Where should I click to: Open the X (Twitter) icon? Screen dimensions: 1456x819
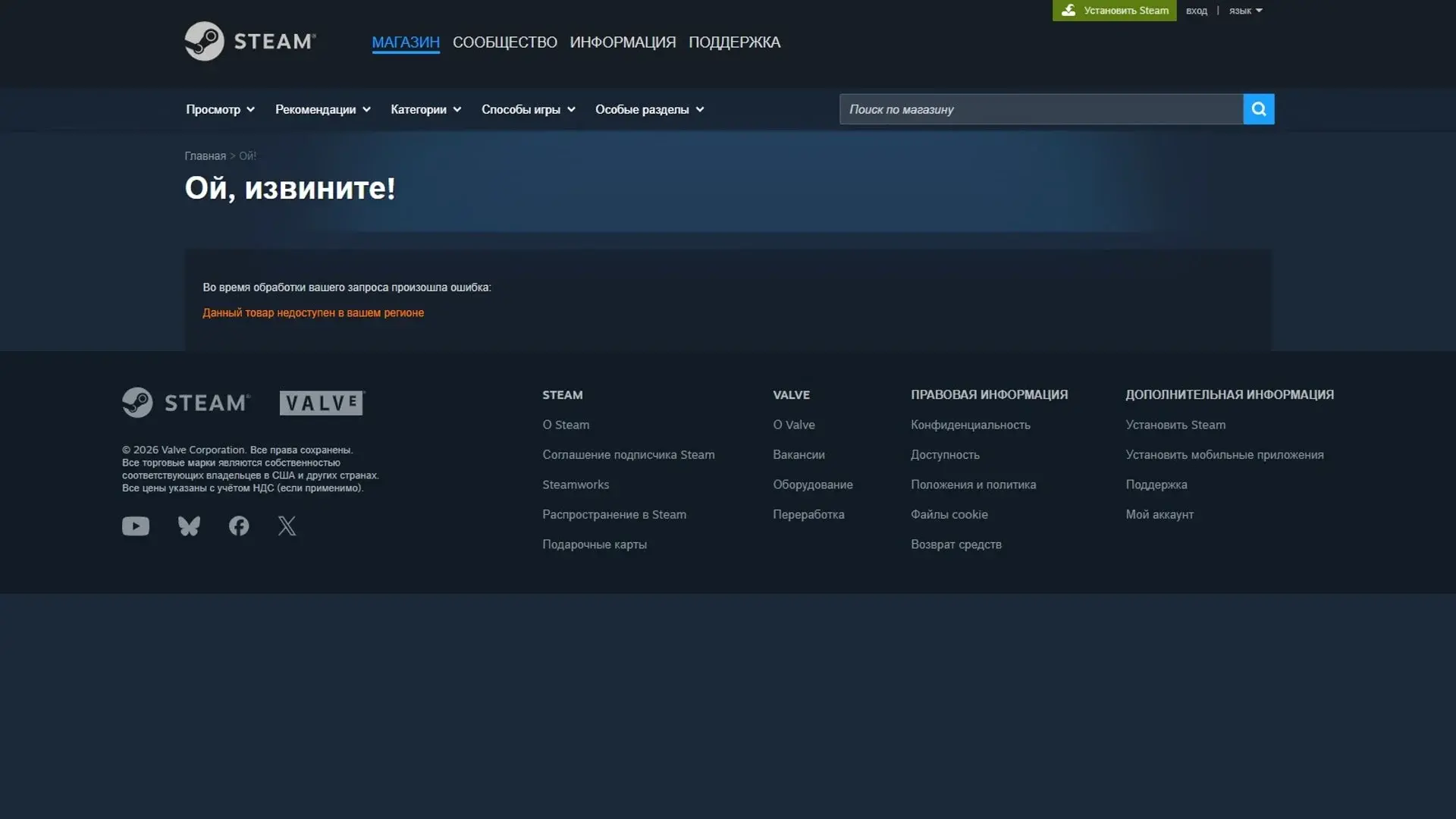pos(287,526)
